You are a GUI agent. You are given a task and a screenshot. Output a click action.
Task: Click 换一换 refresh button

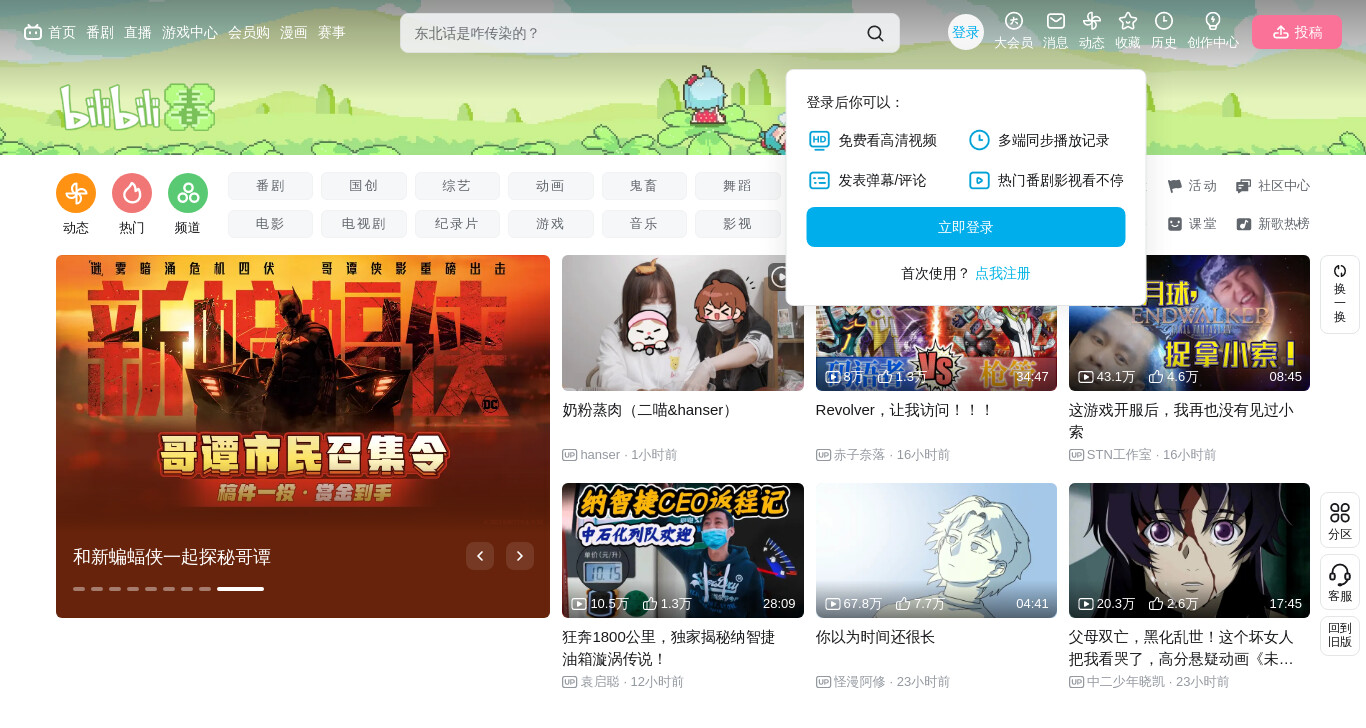pos(1340,294)
